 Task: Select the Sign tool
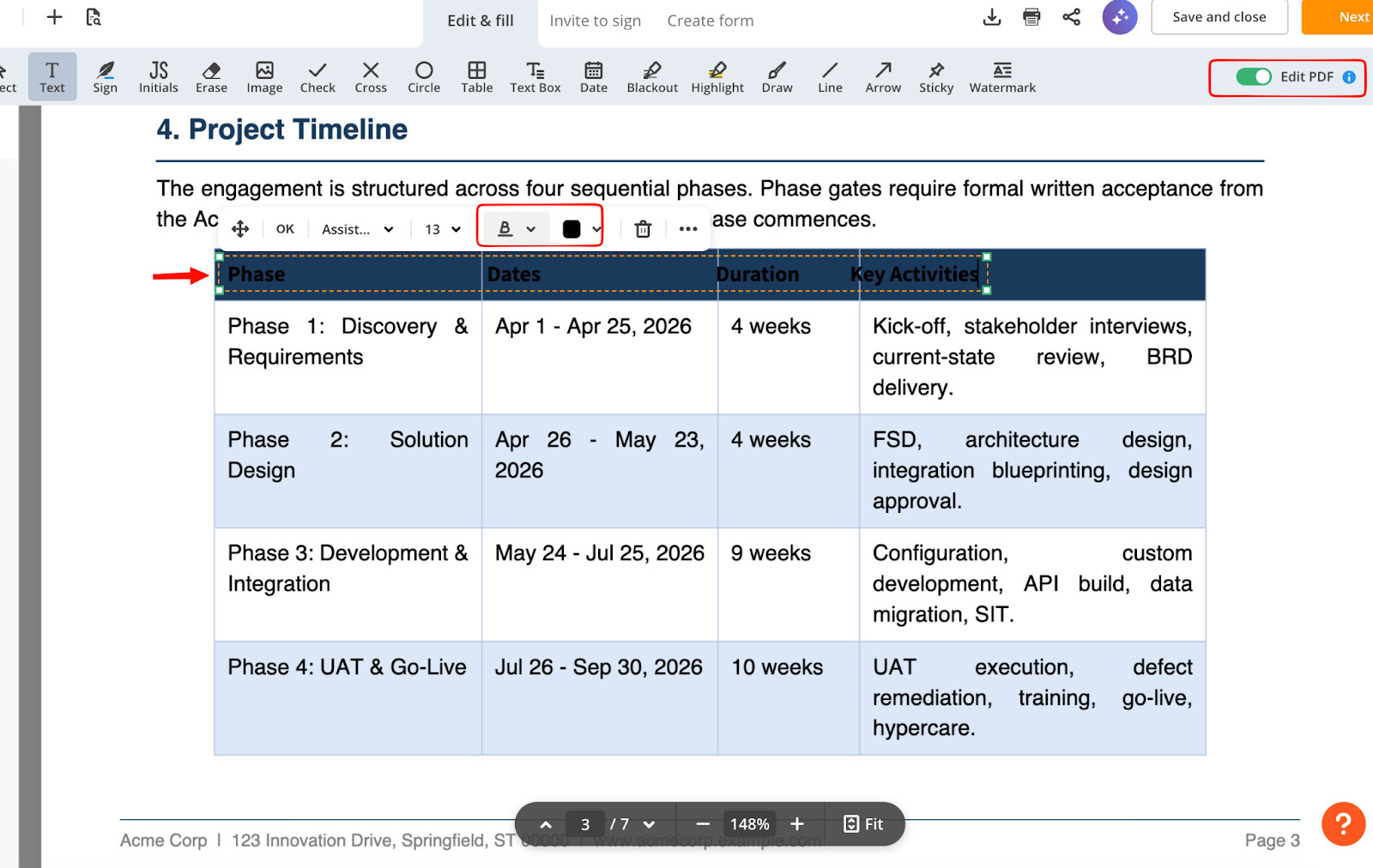[105, 76]
